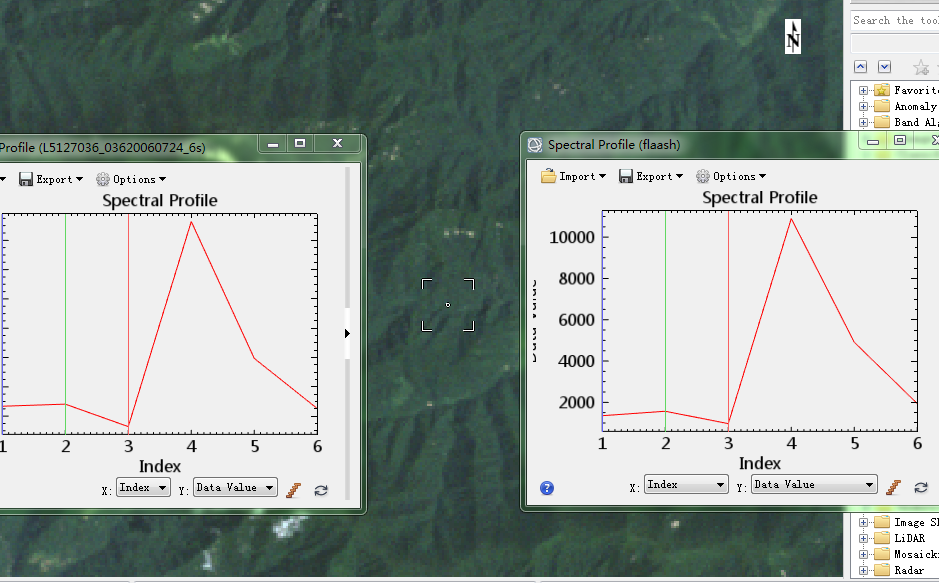Screen dimensions: 939x583
Task: Click the red band marker line in the left plot
Action: 128,323
